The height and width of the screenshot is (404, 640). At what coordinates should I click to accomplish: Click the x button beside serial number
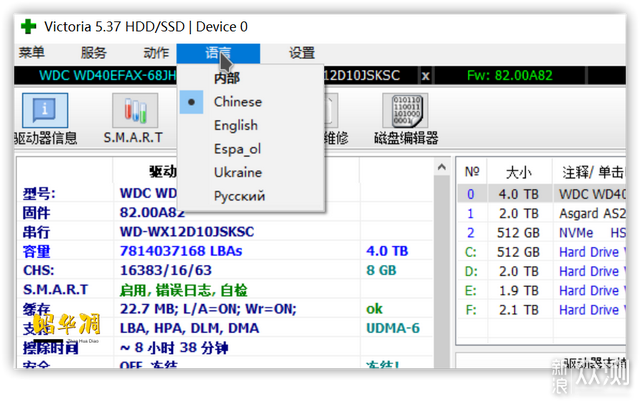(x=425, y=76)
